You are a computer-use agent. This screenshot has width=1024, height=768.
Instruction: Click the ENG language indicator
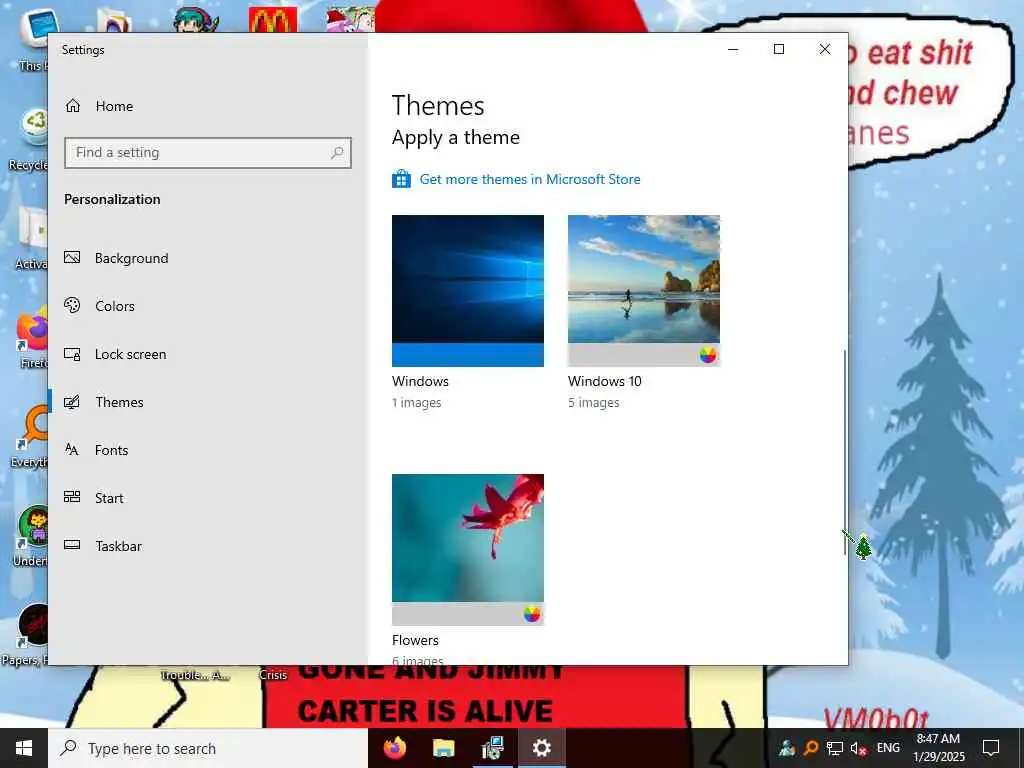coord(888,748)
